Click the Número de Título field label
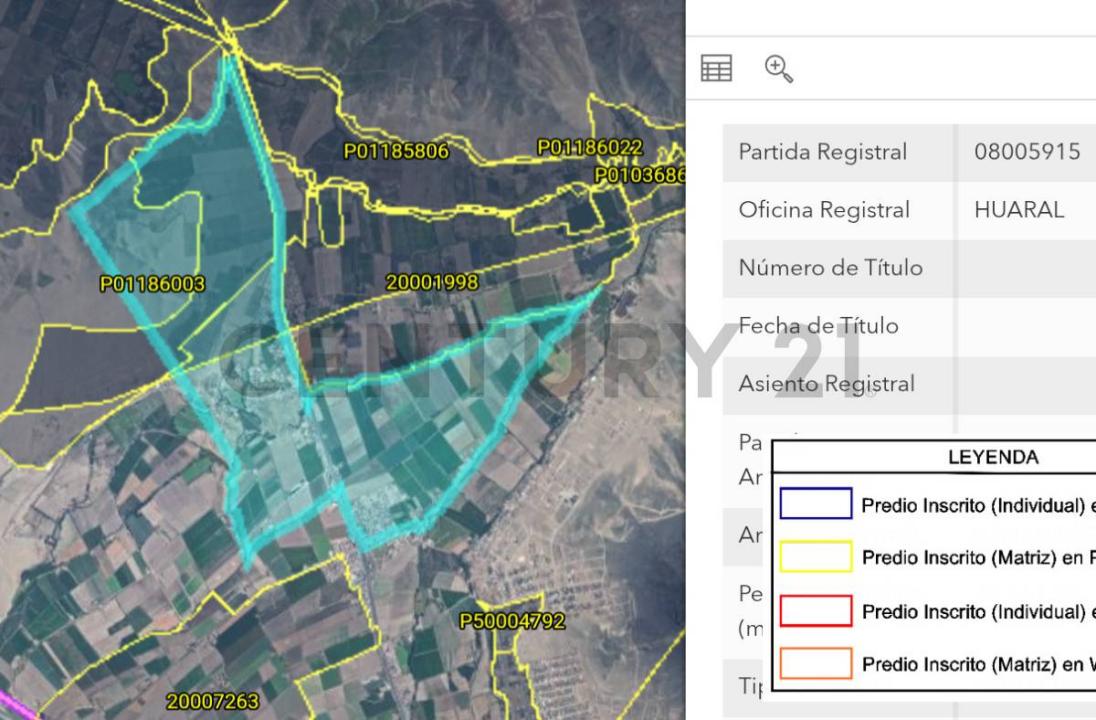This screenshot has width=1096, height=720. [830, 268]
